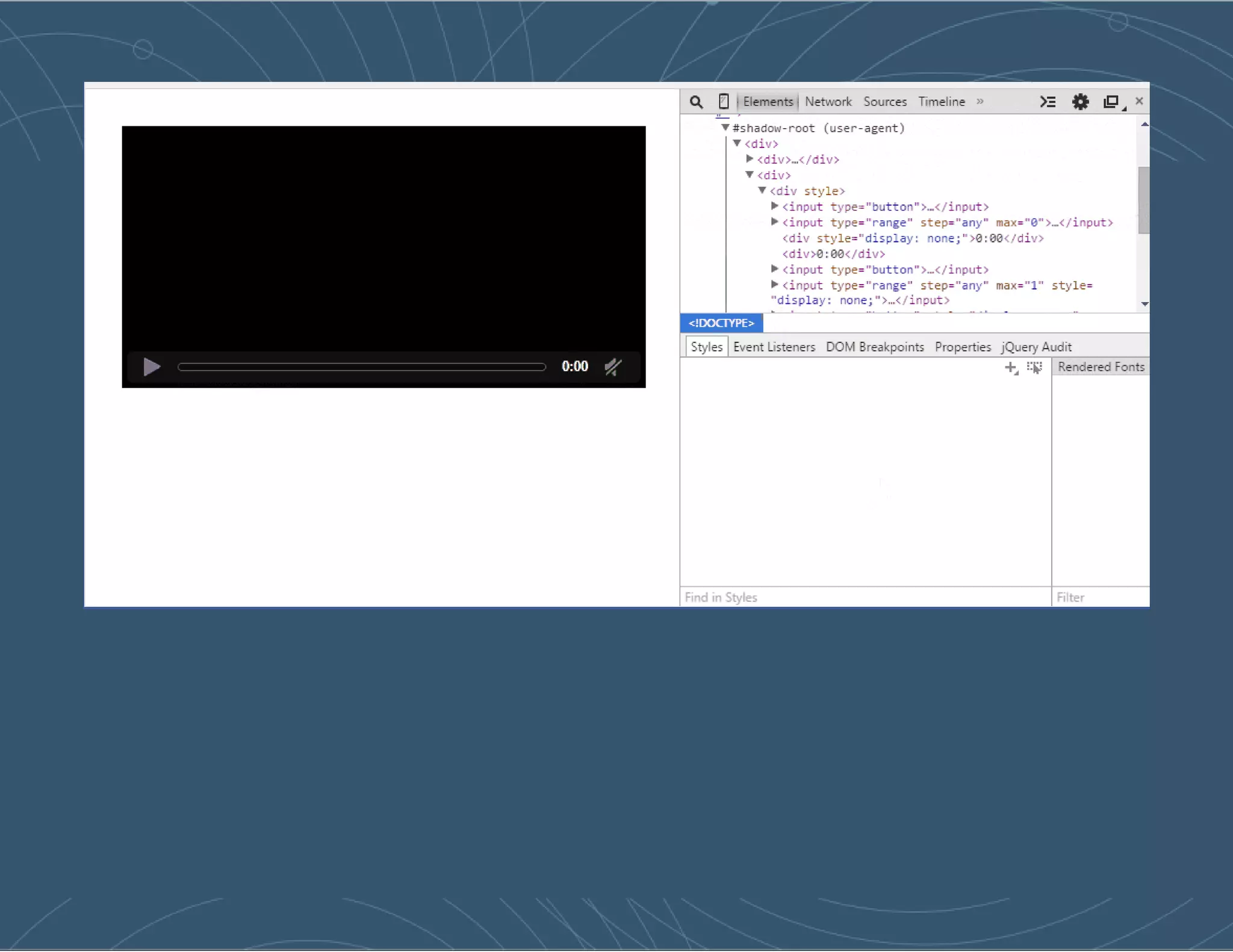Expand the collapsed div…/div node
Screen dimensions: 1233x952
750,159
